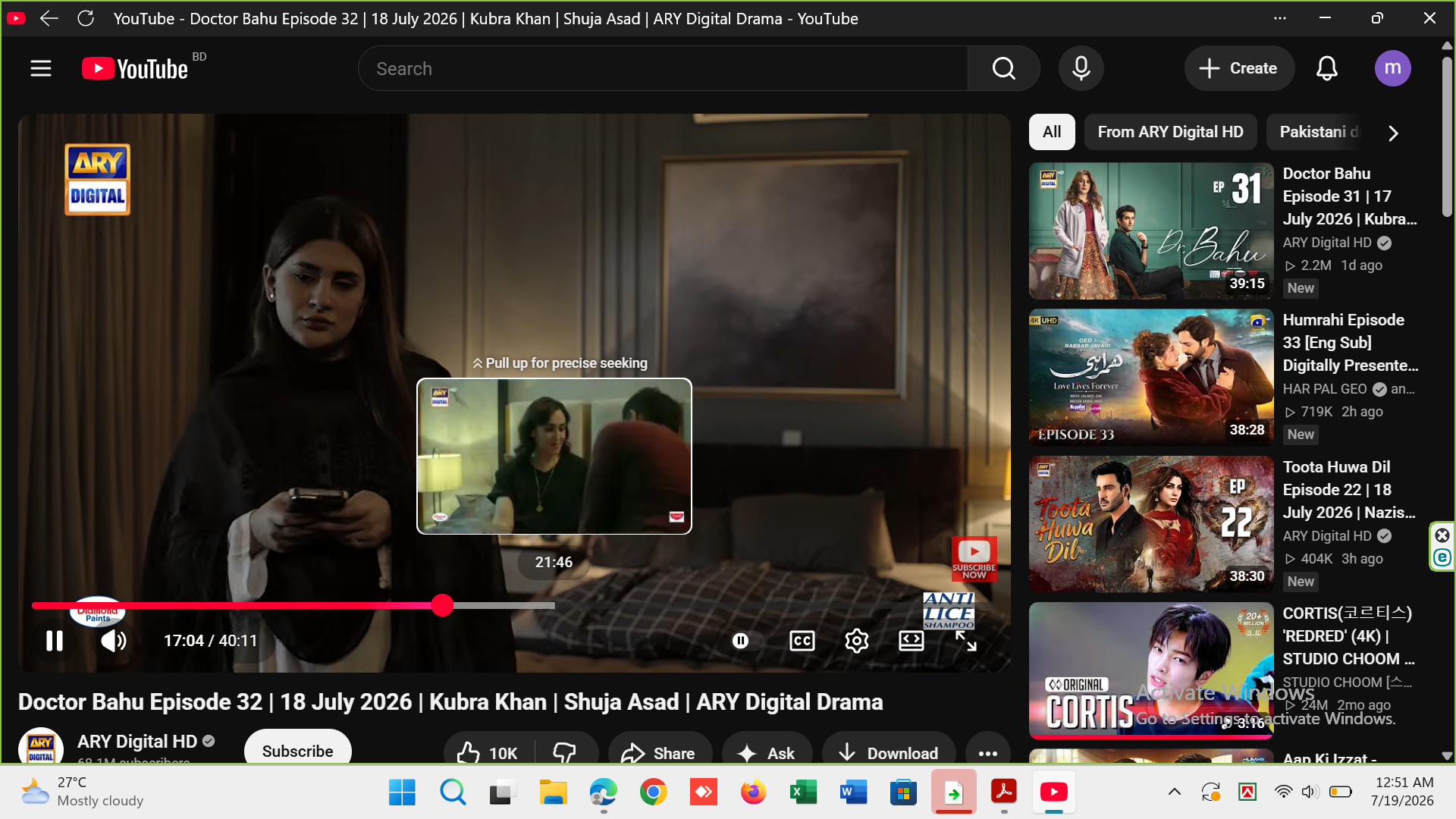This screenshot has width=1456, height=819.
Task: Click the search magnifier button
Action: point(1003,68)
